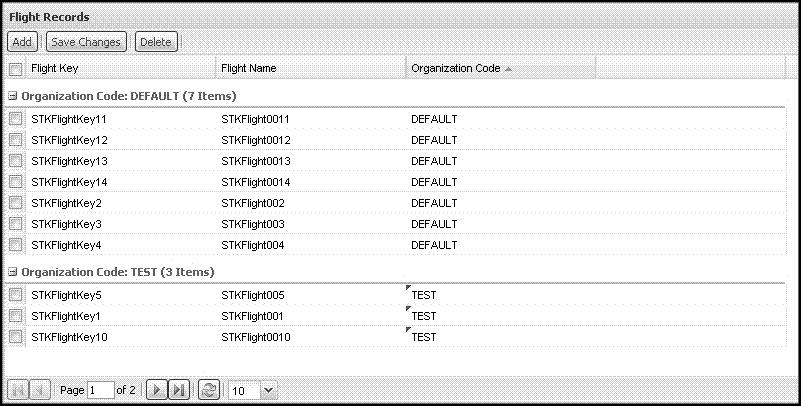Collapse the Organization Code: DEFAULT group
Screen dimensions: 801x406
(13, 95)
